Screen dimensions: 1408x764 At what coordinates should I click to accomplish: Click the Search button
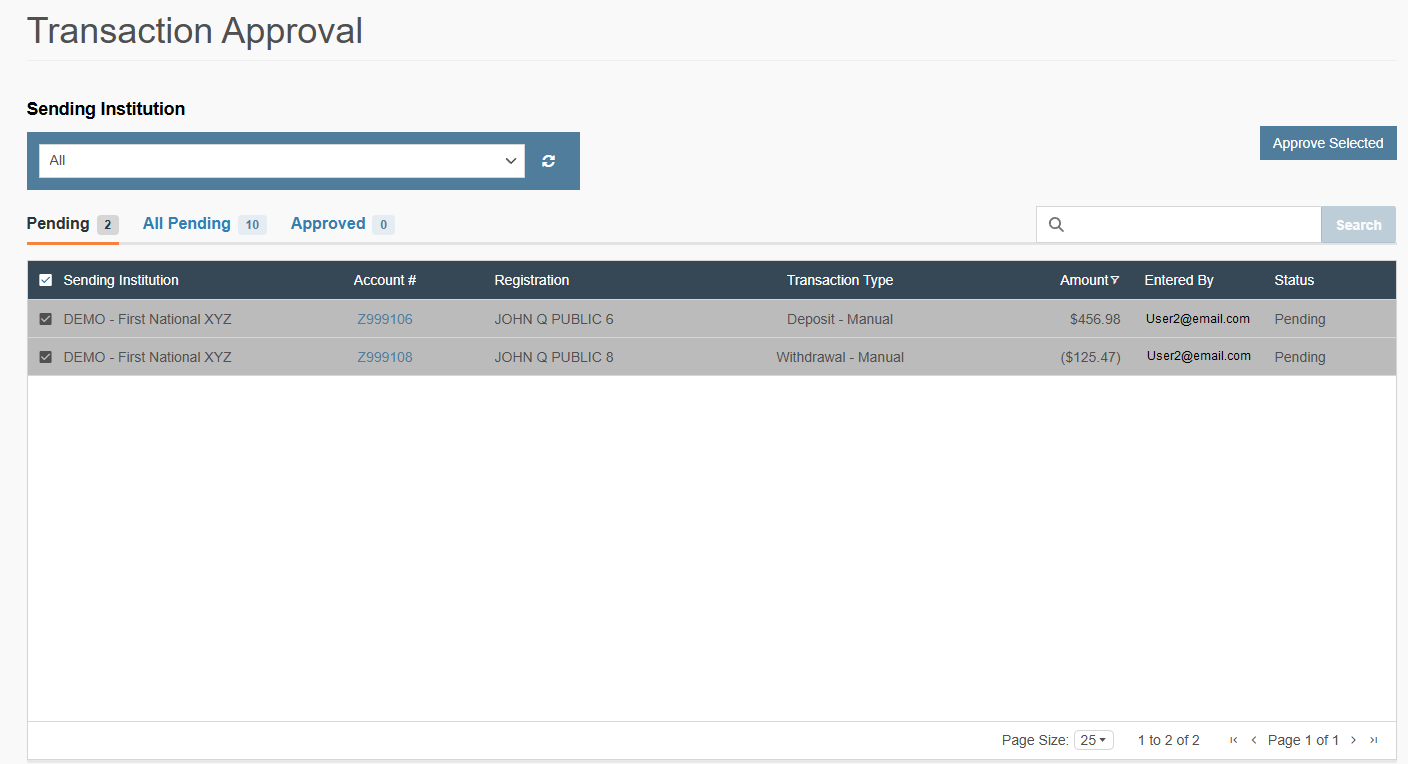tap(1359, 225)
